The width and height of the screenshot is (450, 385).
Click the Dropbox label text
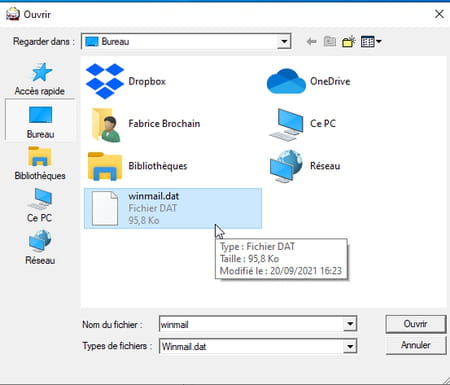147,81
